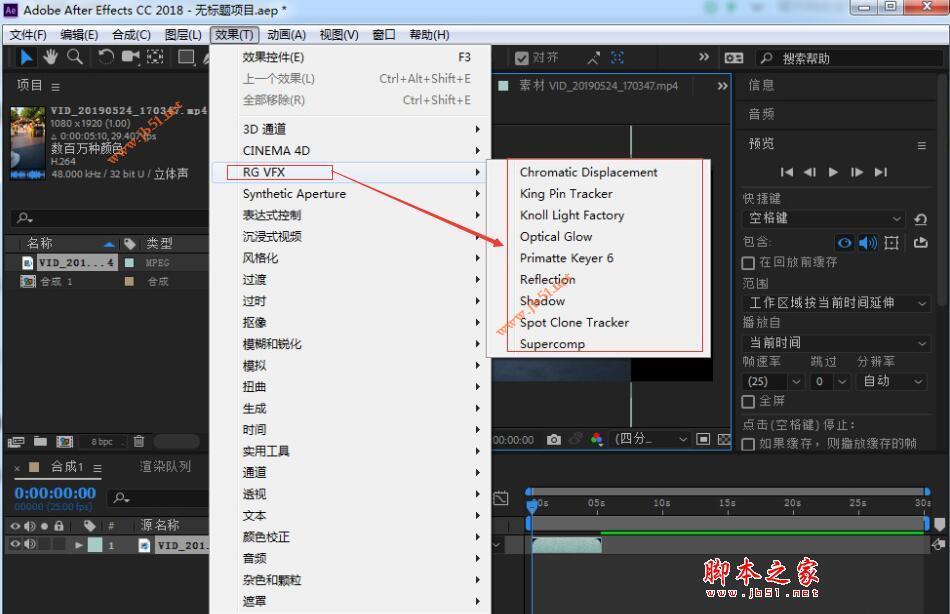The image size is (950, 614).
Task: Expand the 信息 panel
Action: click(761, 85)
